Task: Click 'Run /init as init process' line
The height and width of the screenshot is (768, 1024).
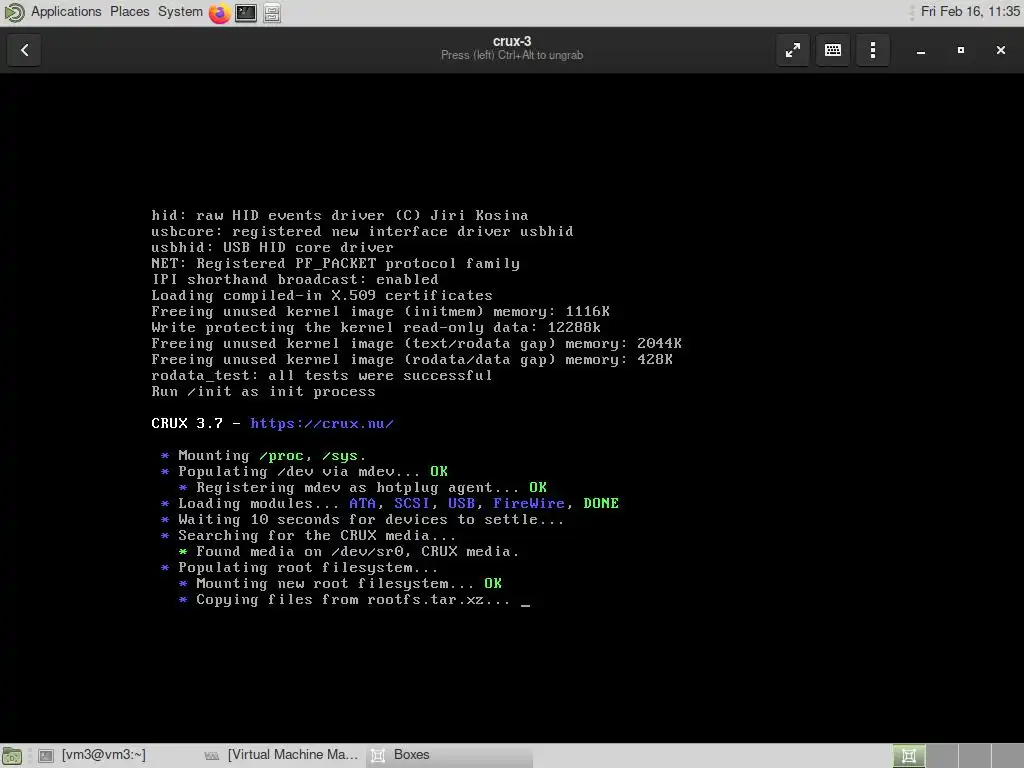Action: [263, 392]
